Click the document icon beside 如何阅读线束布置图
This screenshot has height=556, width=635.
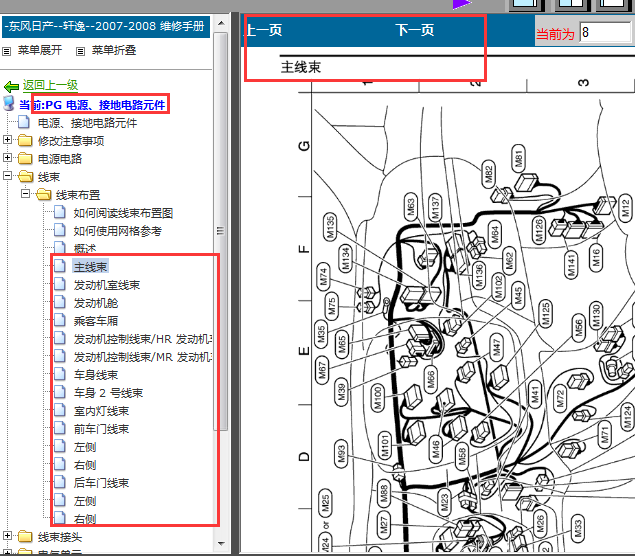click(60, 212)
